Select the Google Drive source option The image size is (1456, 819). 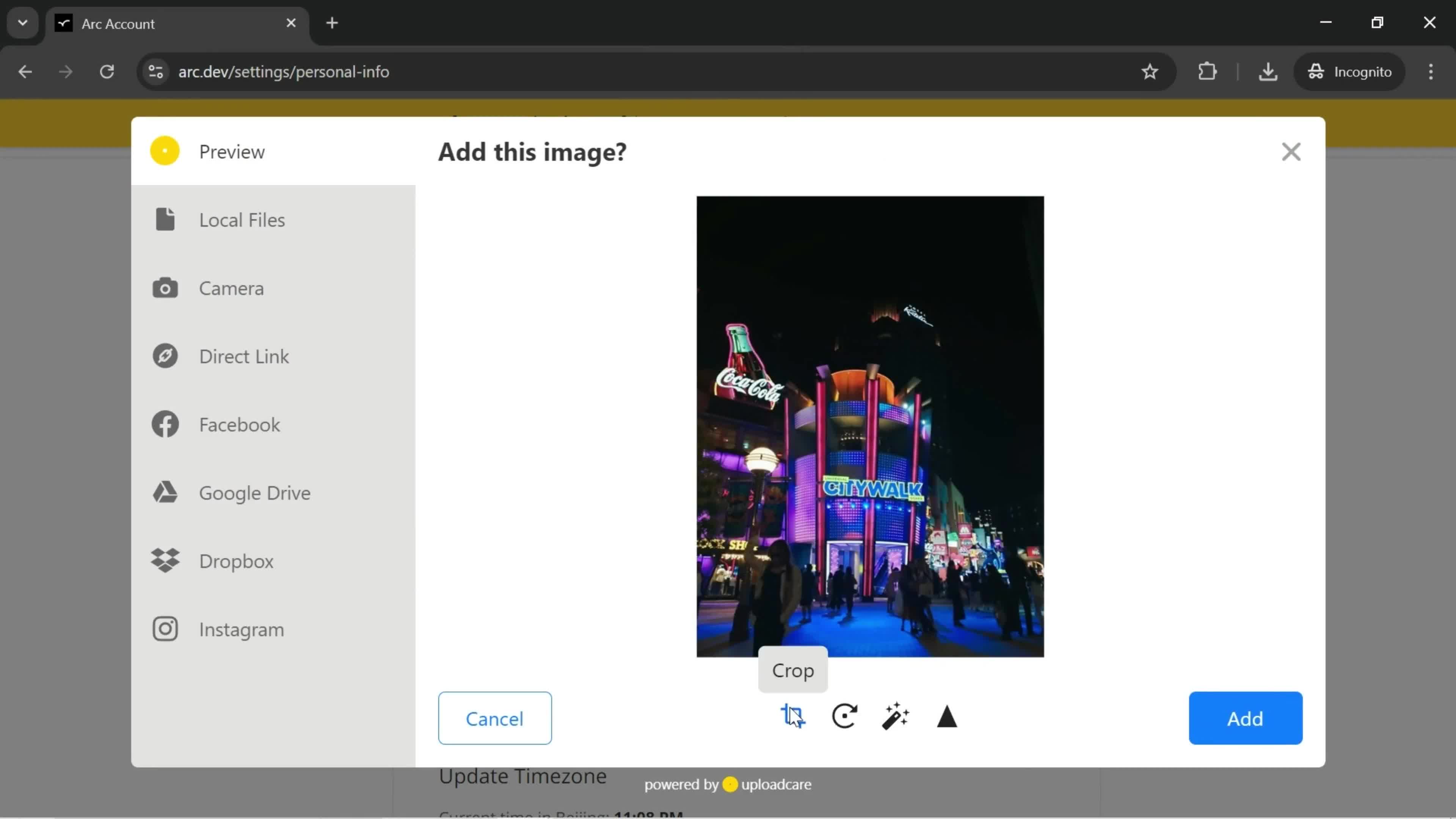tap(255, 492)
